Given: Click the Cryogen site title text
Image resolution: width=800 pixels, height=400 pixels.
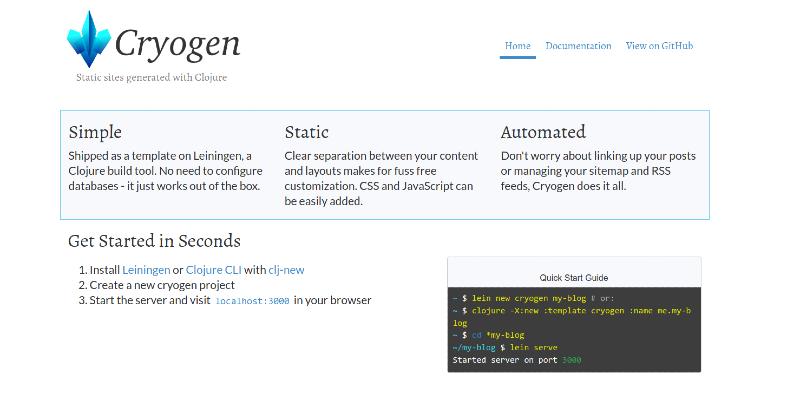Looking at the screenshot, I should coord(178,44).
